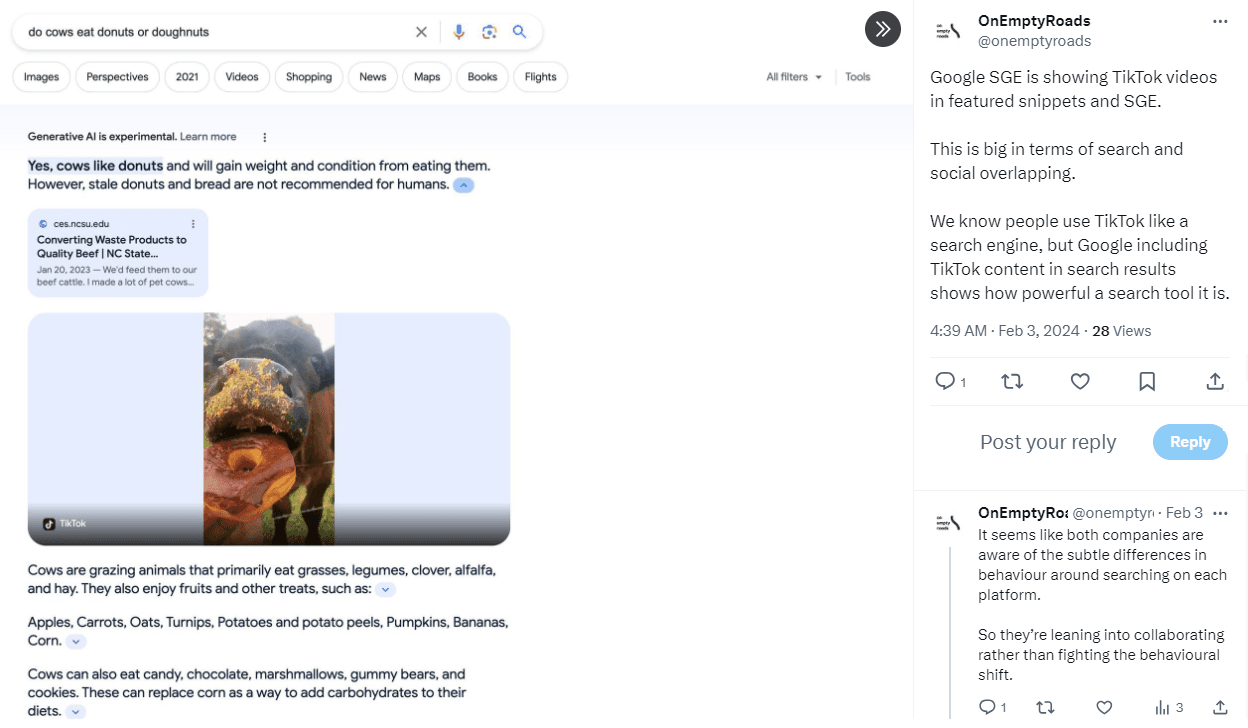Submit search with magnifying glass icon
The width and height of the screenshot is (1248, 728).
click(519, 32)
